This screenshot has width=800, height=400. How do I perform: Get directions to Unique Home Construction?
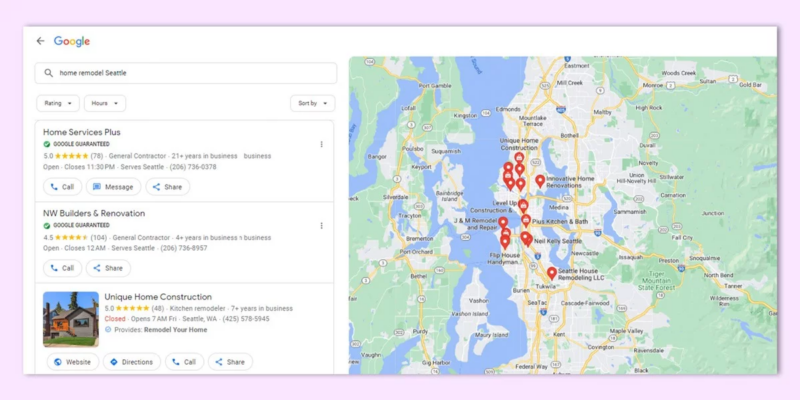tap(132, 362)
